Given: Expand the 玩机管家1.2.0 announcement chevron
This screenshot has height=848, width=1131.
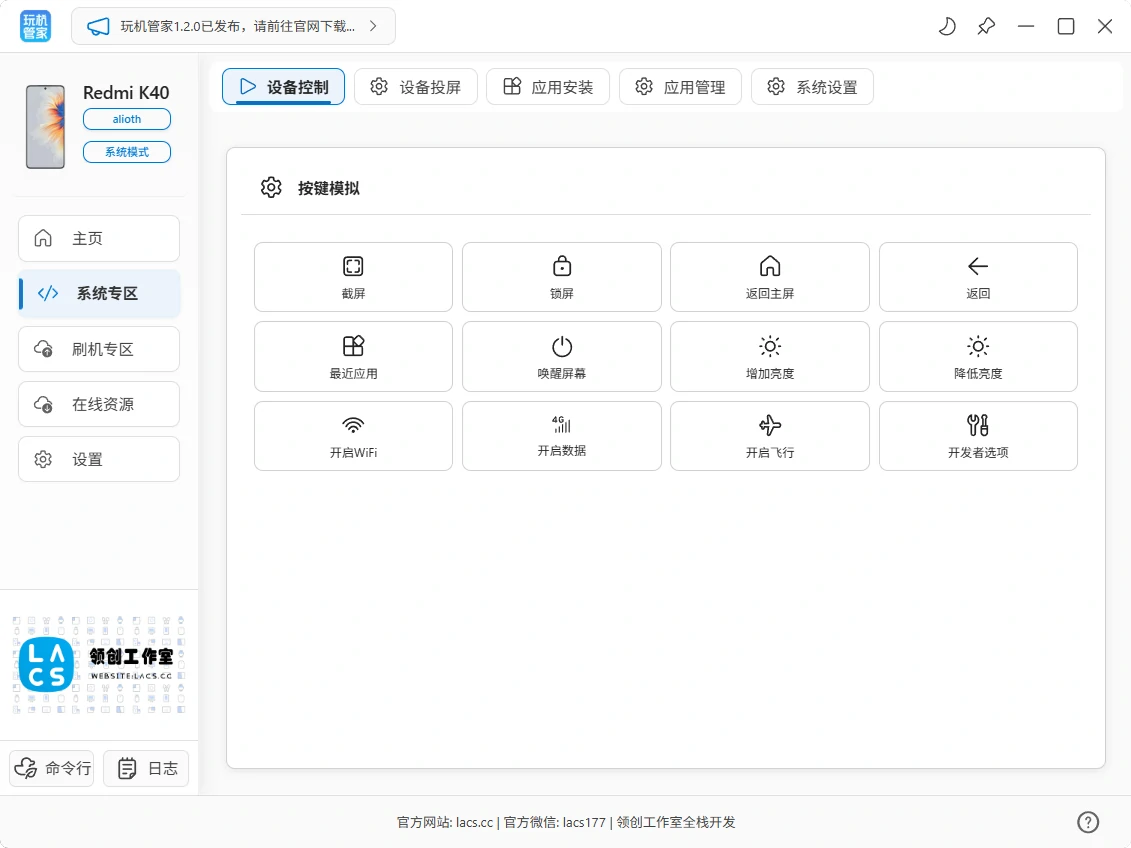Looking at the screenshot, I should tap(373, 27).
